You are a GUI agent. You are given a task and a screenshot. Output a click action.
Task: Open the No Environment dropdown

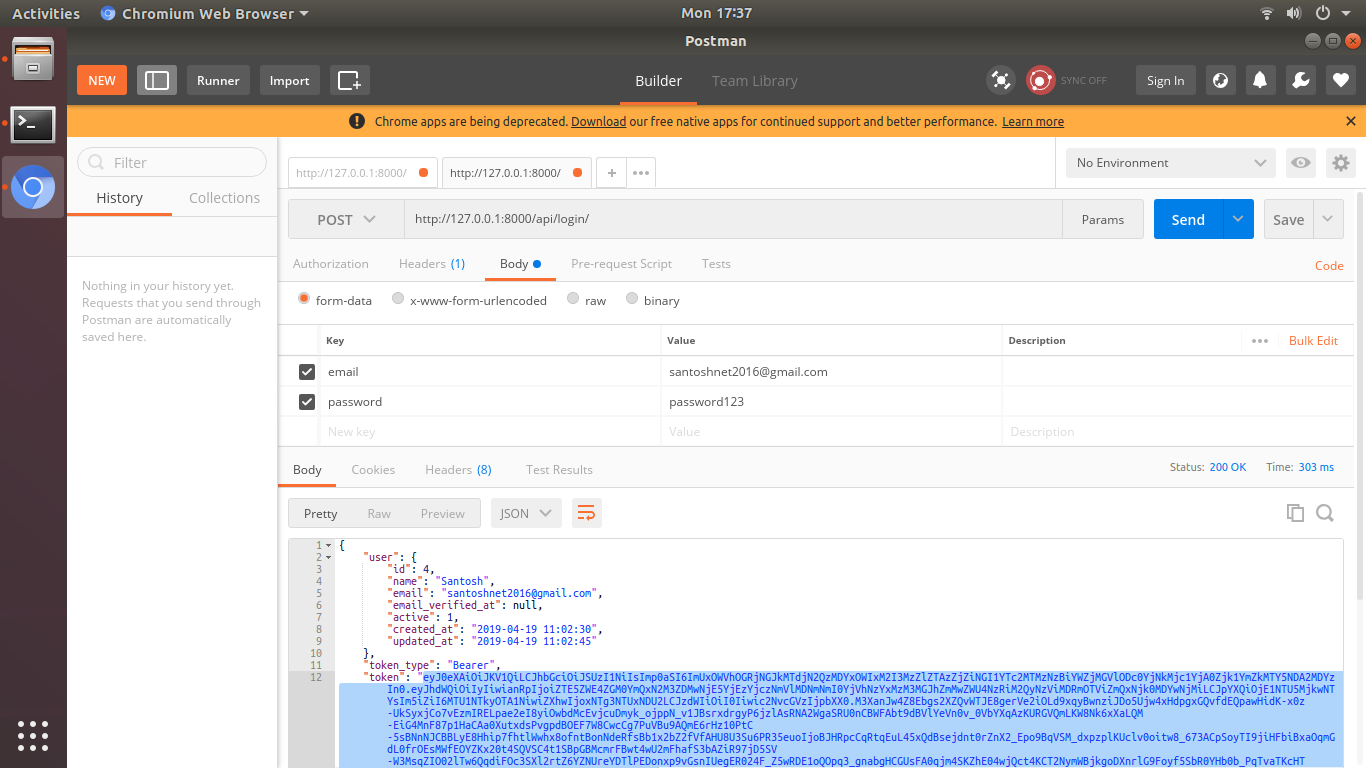pyautogui.click(x=1171, y=163)
